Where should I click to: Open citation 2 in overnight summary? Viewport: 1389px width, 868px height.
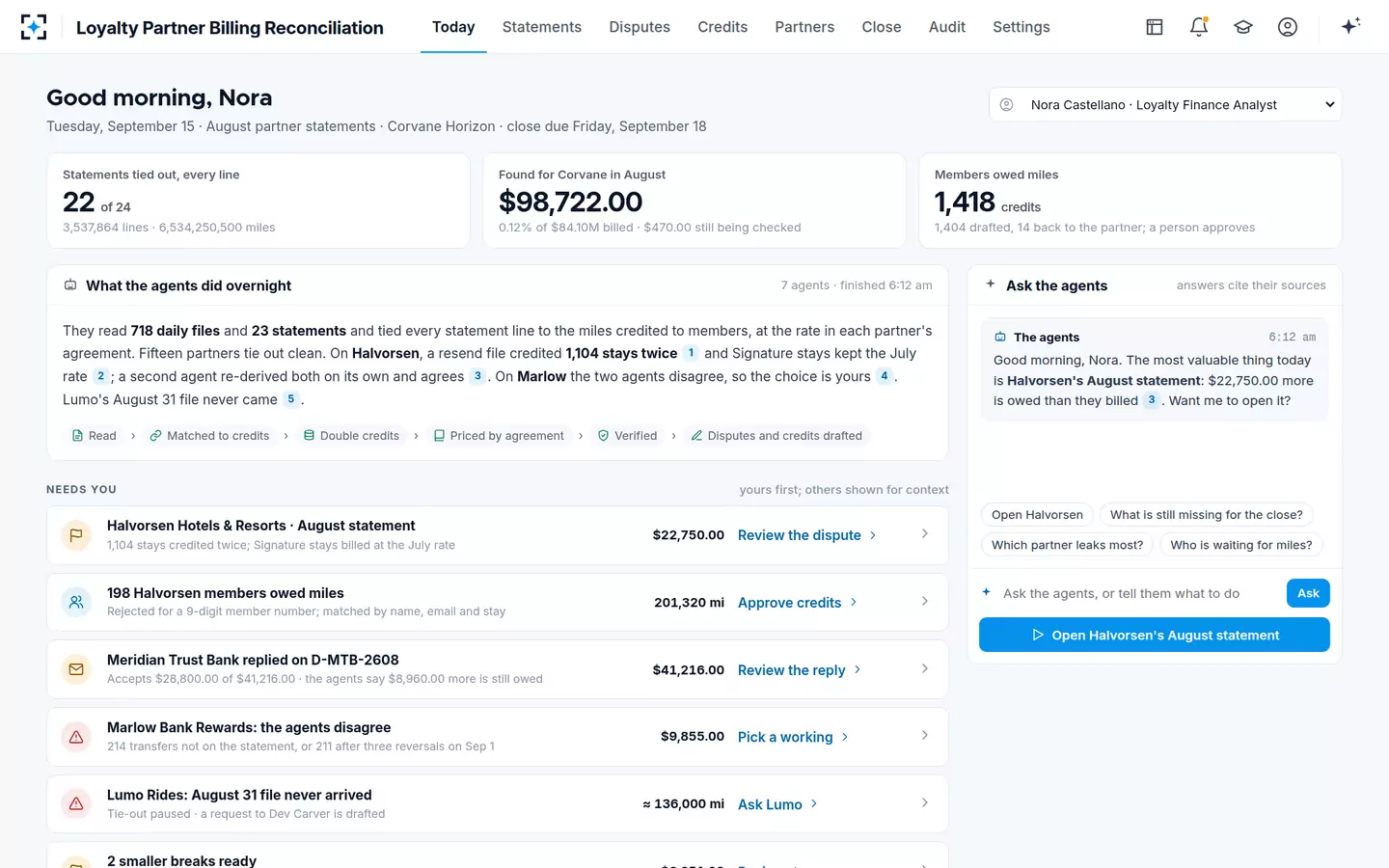coord(100,376)
